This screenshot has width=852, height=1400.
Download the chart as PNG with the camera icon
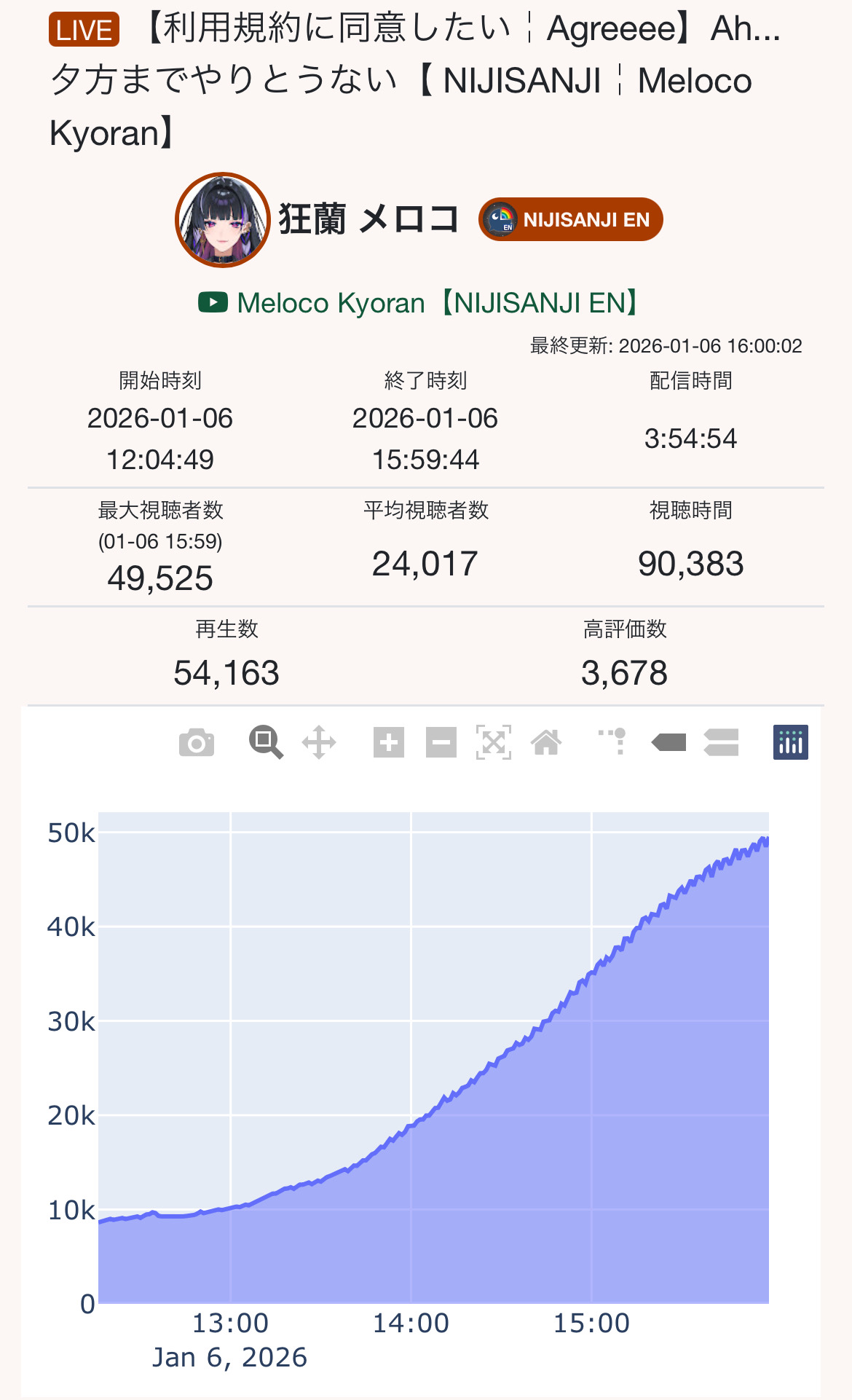point(197,743)
